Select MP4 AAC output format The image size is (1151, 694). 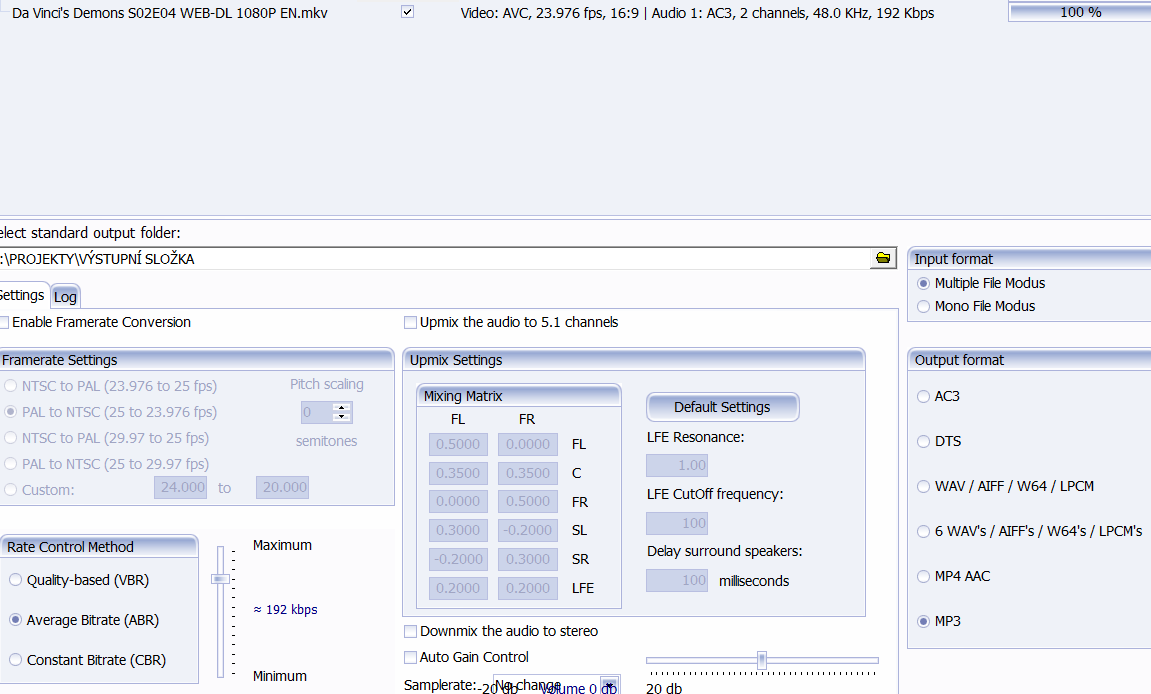(923, 576)
